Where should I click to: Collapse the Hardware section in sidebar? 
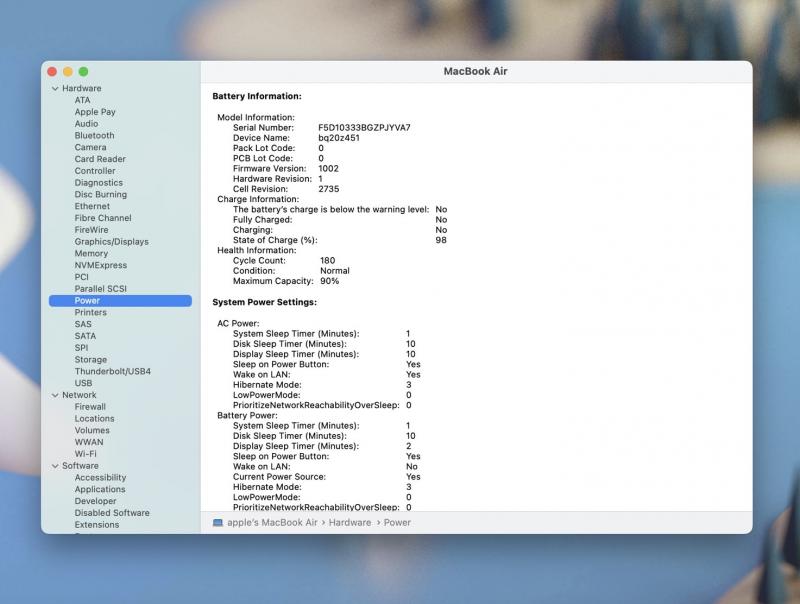click(x=55, y=89)
